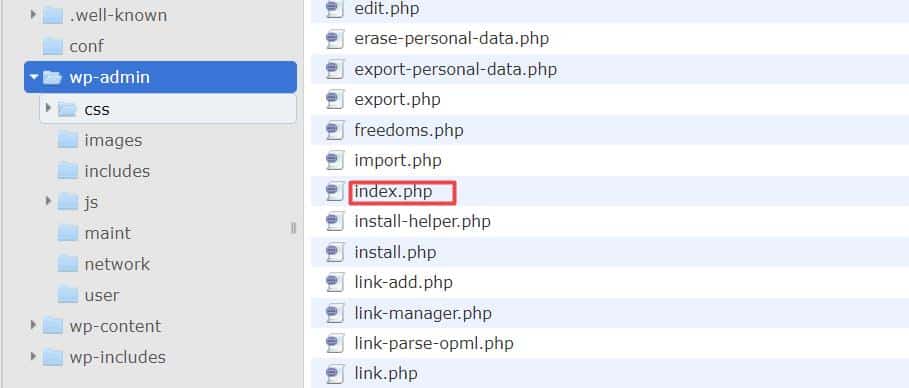Expand the wp-includes folder arrow
This screenshot has height=388, width=909.
(34, 356)
